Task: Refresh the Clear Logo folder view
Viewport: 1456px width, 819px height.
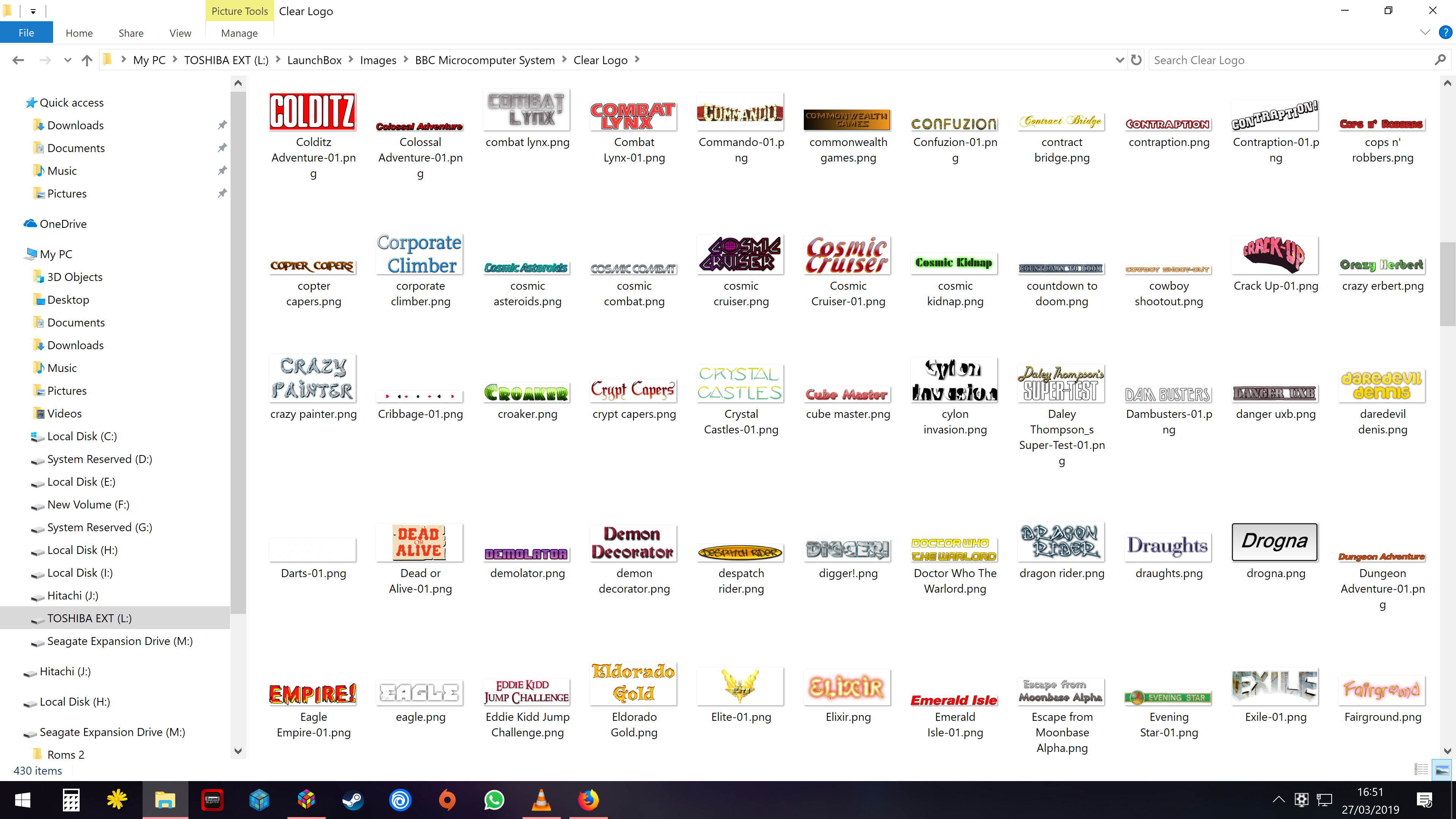Action: tap(1136, 60)
